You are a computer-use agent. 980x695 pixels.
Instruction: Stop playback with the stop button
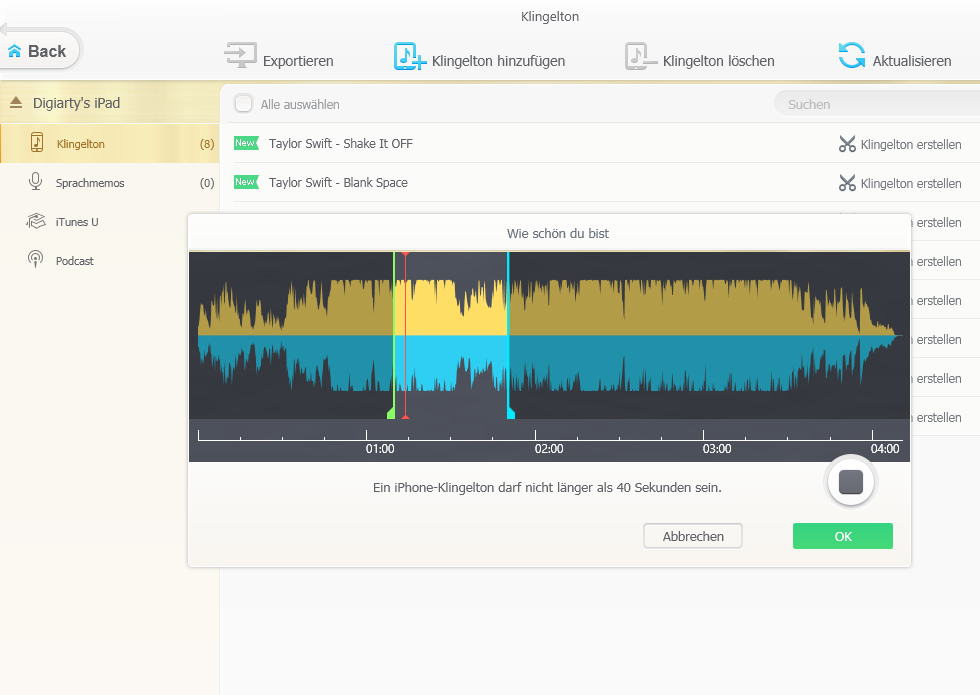(850, 483)
